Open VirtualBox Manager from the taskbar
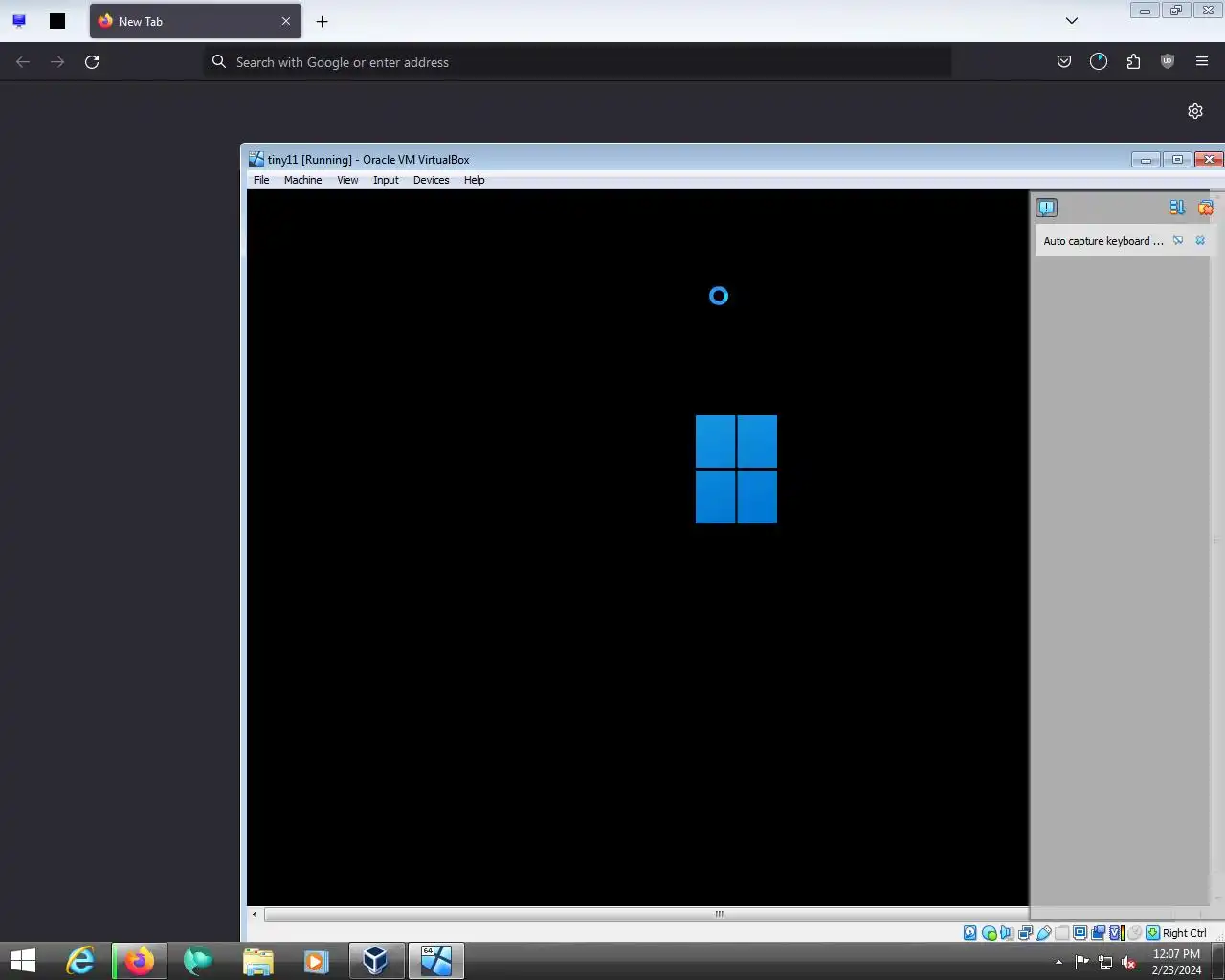 click(x=376, y=961)
